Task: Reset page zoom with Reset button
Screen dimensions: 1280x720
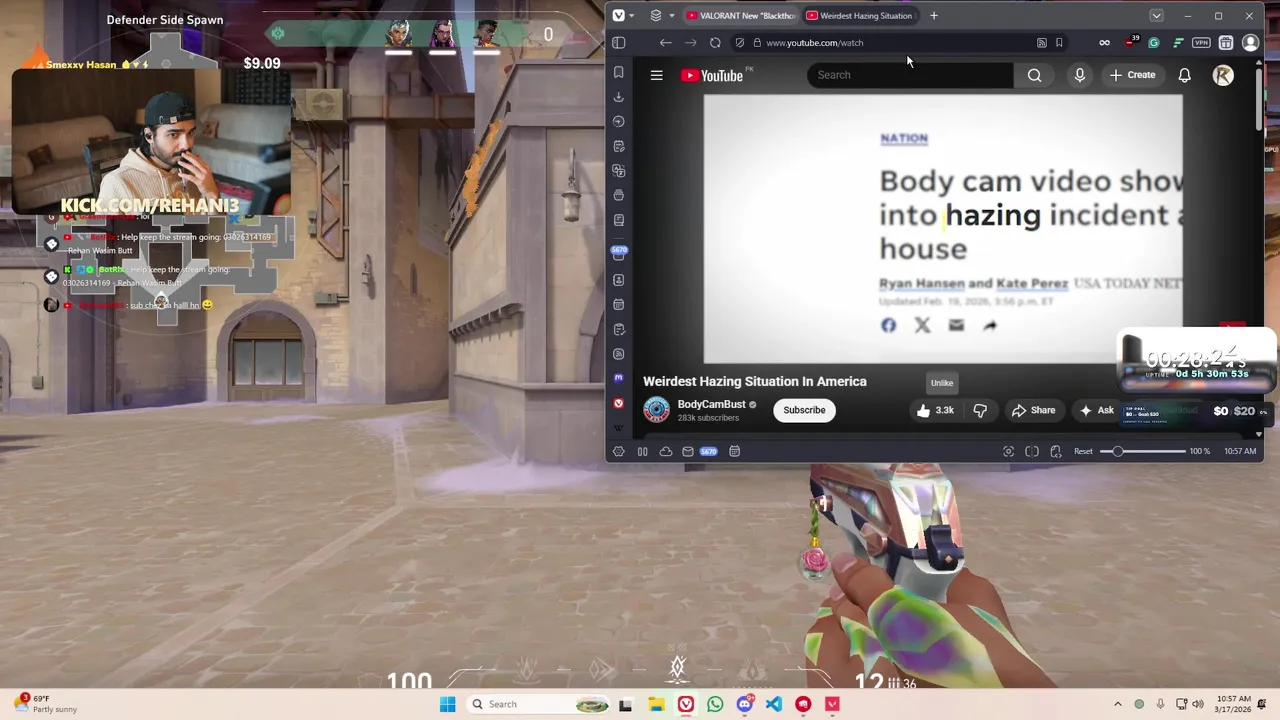Action: (1083, 452)
